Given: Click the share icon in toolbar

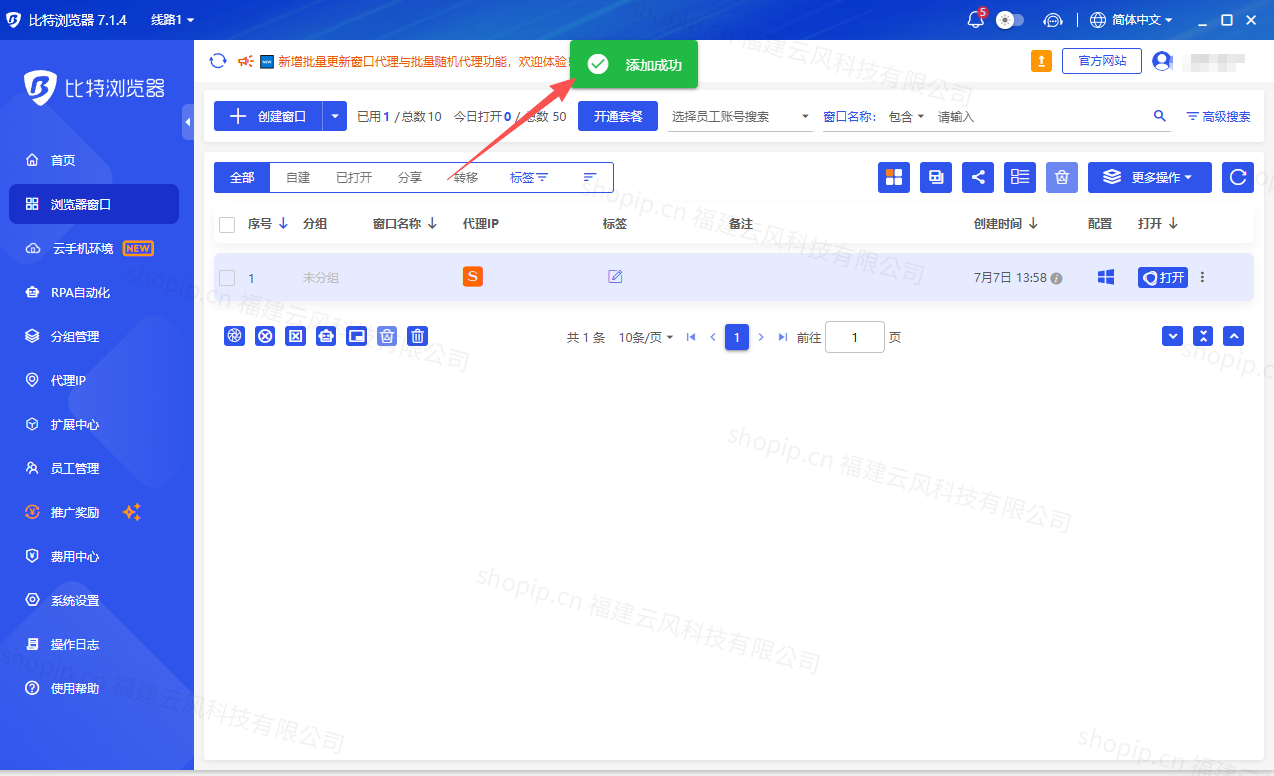Looking at the screenshot, I should [978, 177].
